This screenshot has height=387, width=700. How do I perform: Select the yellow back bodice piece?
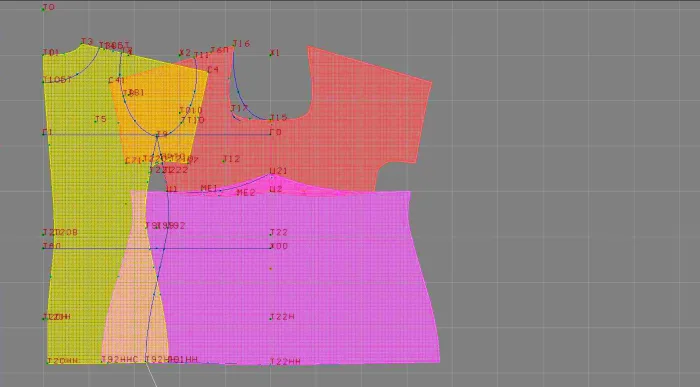tap(85, 205)
